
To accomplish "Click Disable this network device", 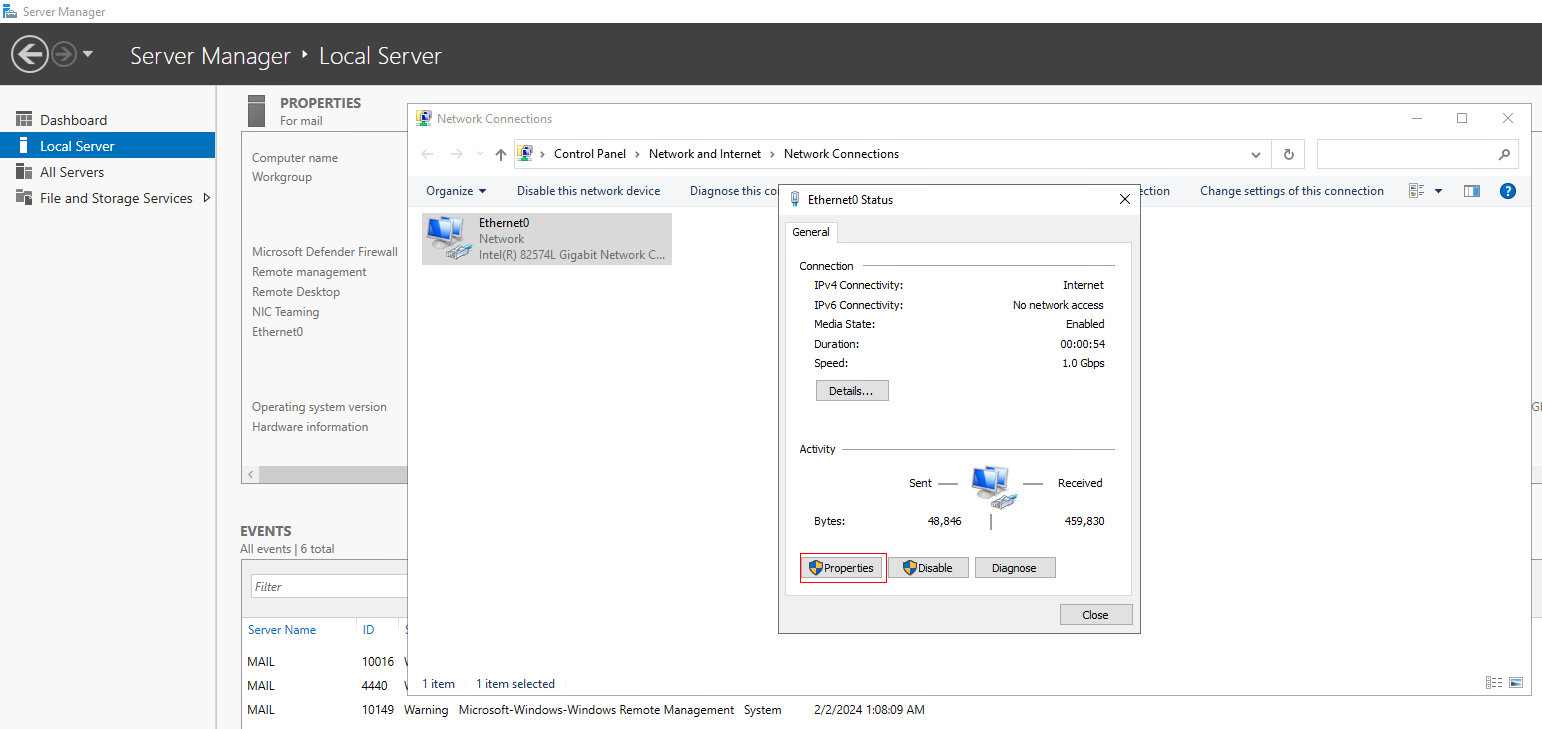I will click(588, 191).
